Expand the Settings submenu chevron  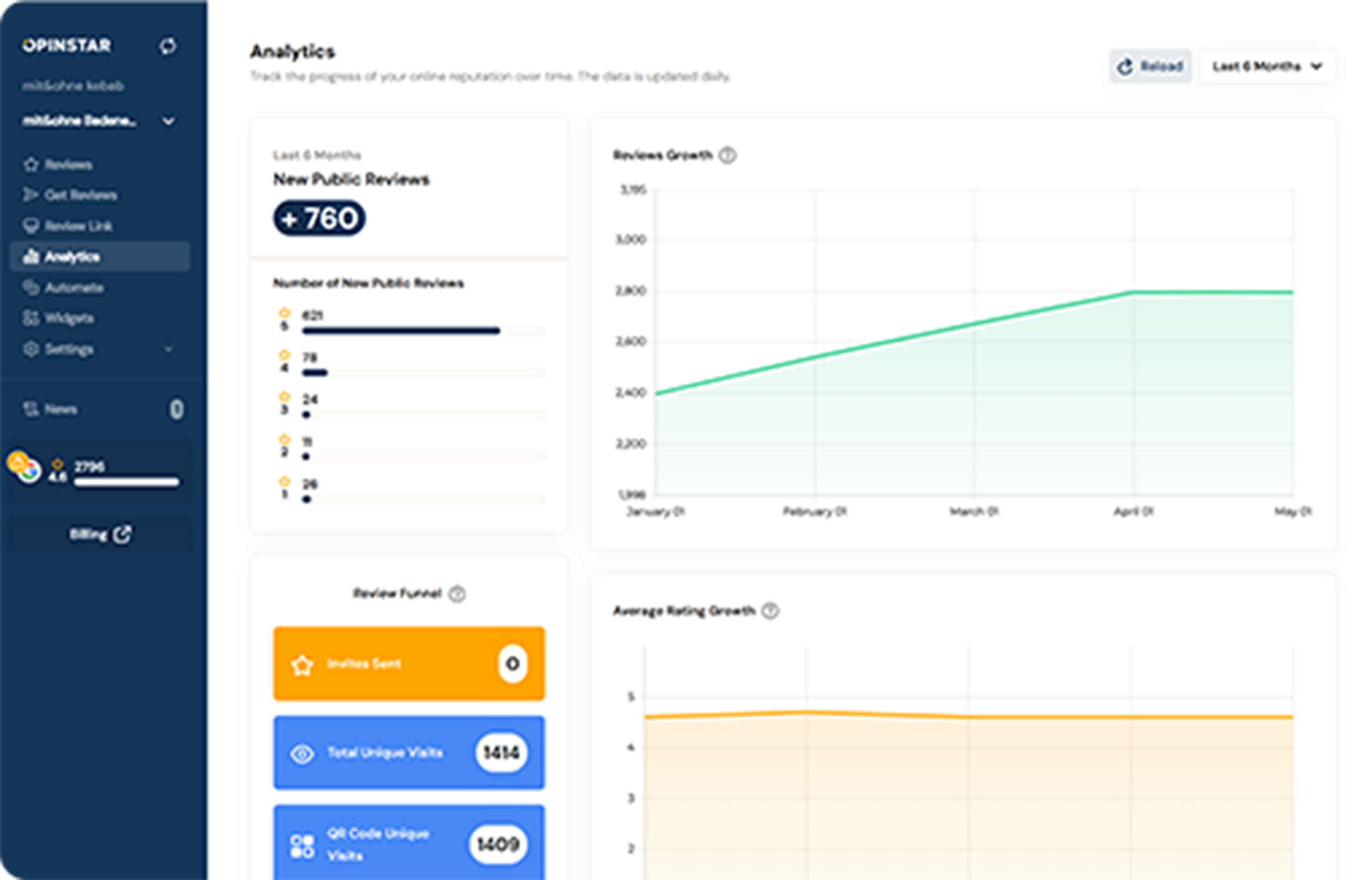168,349
